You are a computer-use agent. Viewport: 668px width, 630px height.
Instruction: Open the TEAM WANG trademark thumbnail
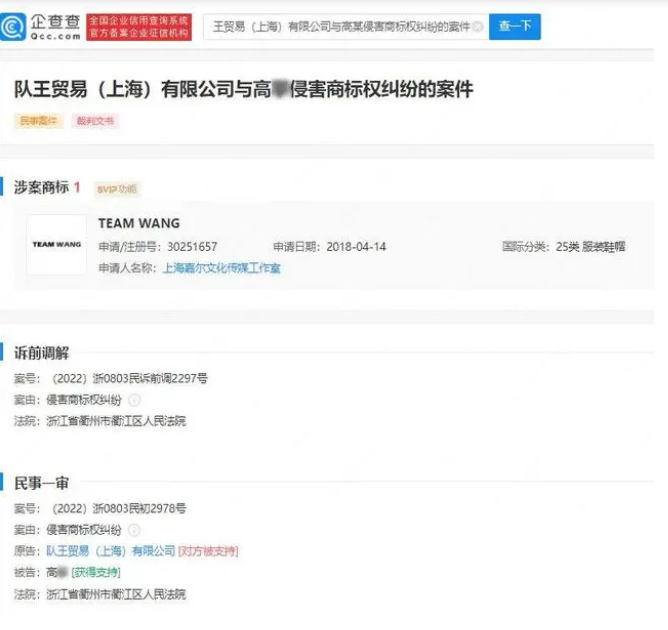coord(57,245)
